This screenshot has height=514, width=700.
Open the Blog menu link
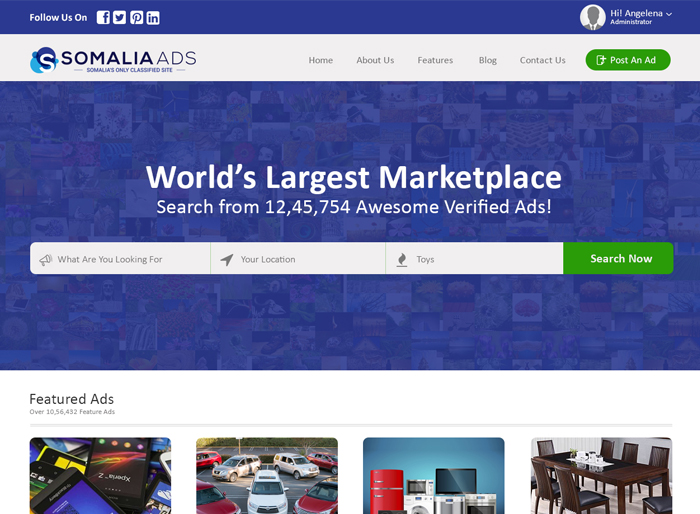(x=487, y=60)
